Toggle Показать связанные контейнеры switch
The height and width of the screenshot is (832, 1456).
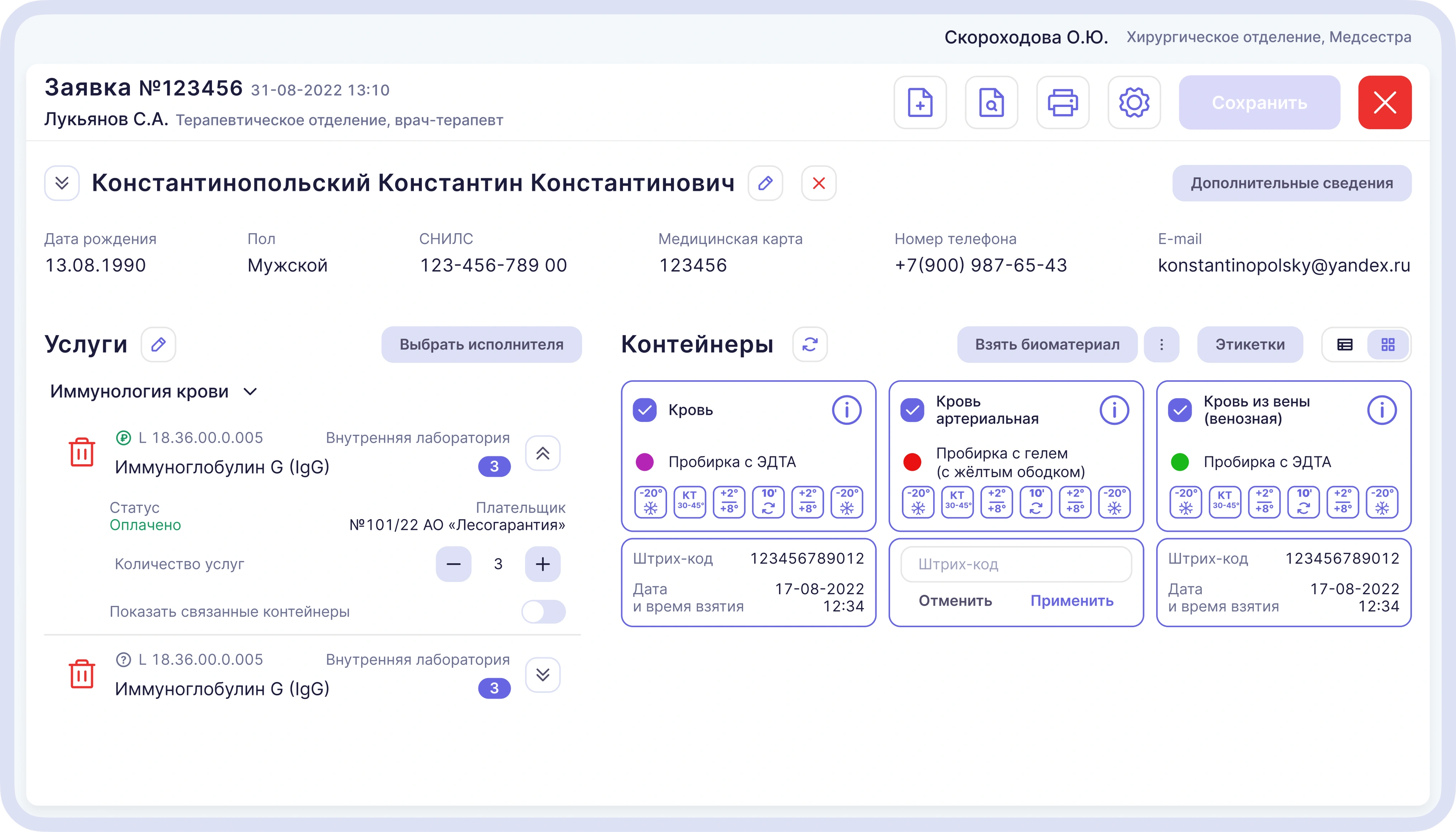(x=543, y=611)
